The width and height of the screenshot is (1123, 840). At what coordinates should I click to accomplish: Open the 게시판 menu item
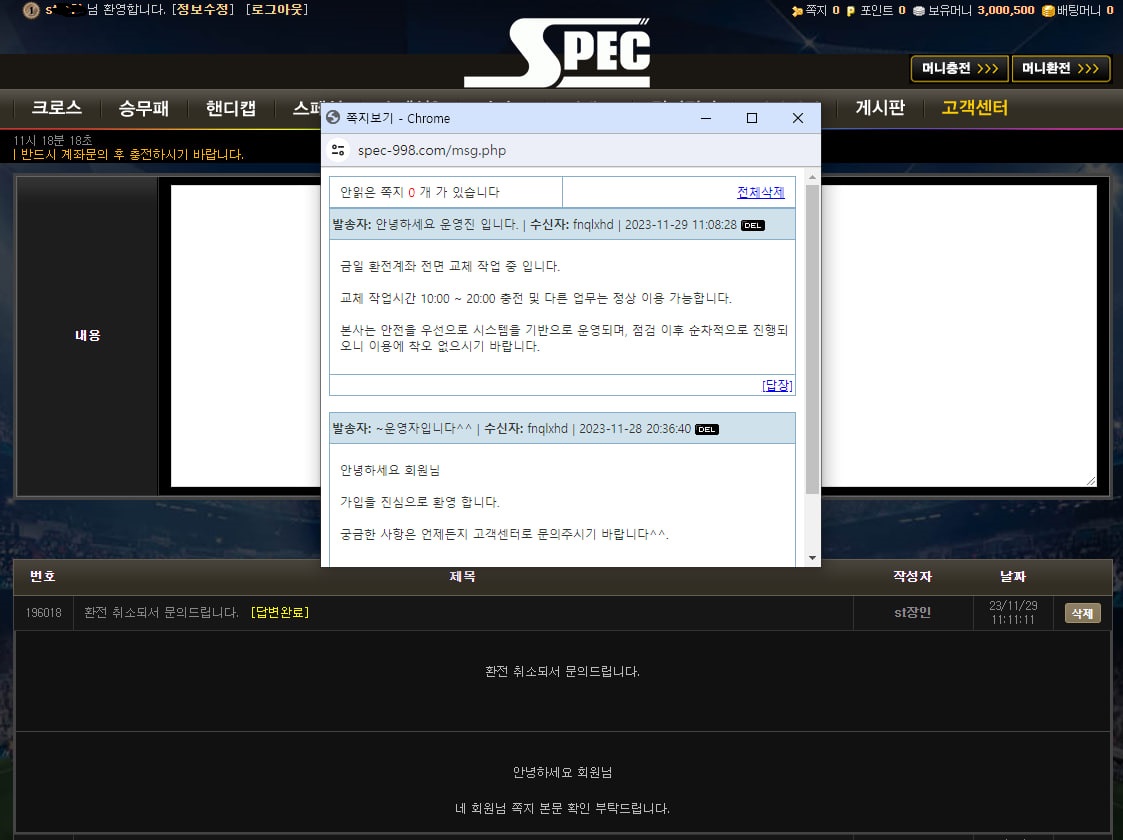(x=878, y=110)
